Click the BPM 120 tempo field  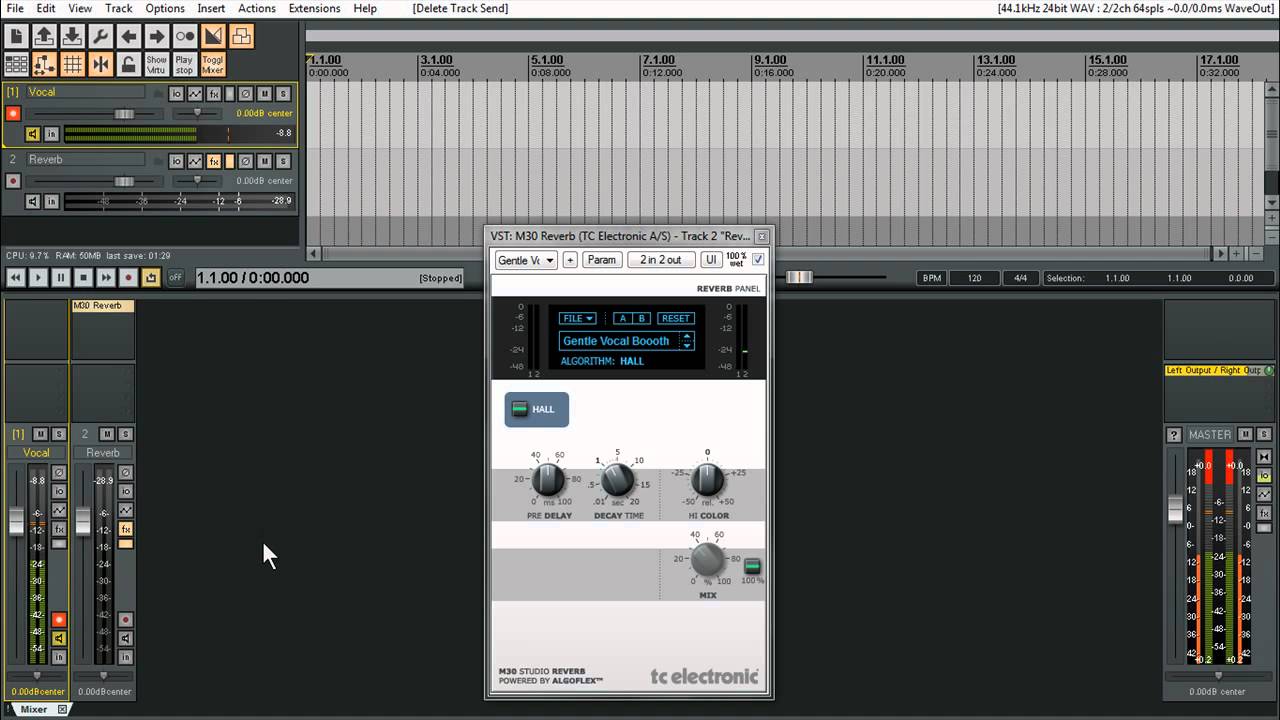click(975, 278)
